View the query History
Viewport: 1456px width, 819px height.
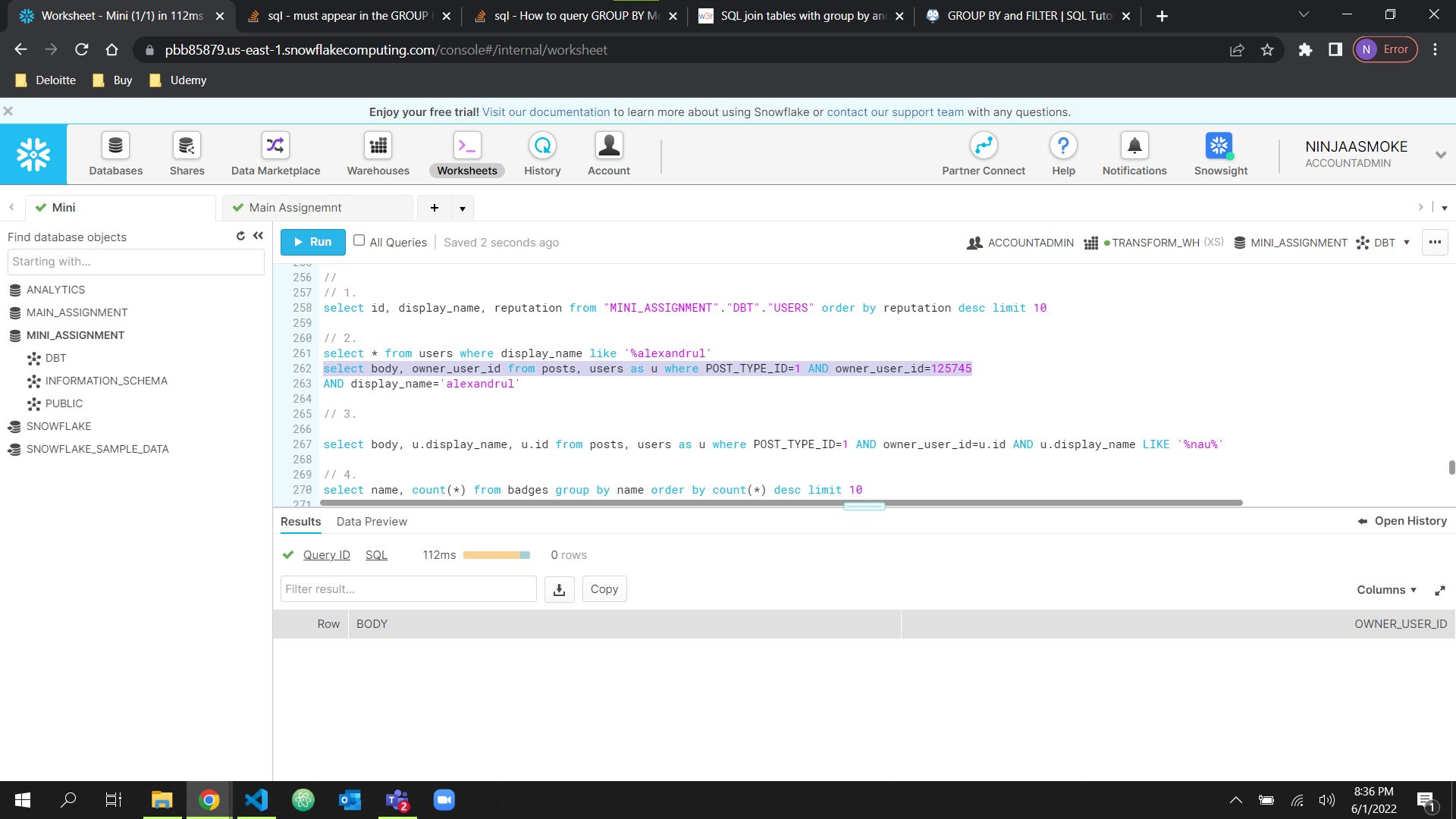[542, 153]
